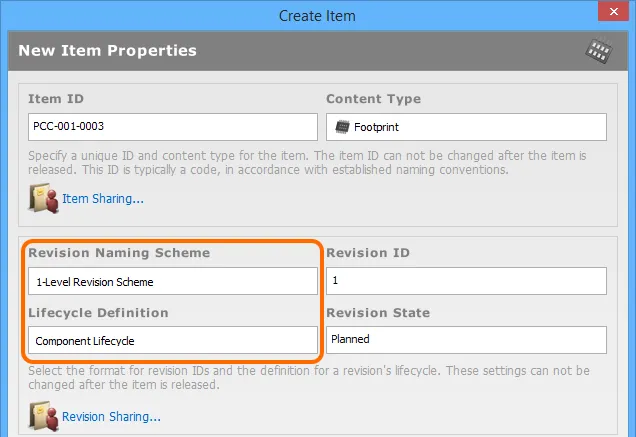Viewport: 636px width, 437px height.
Task: Click the chip icon beside Footprint text
Action: 342,127
